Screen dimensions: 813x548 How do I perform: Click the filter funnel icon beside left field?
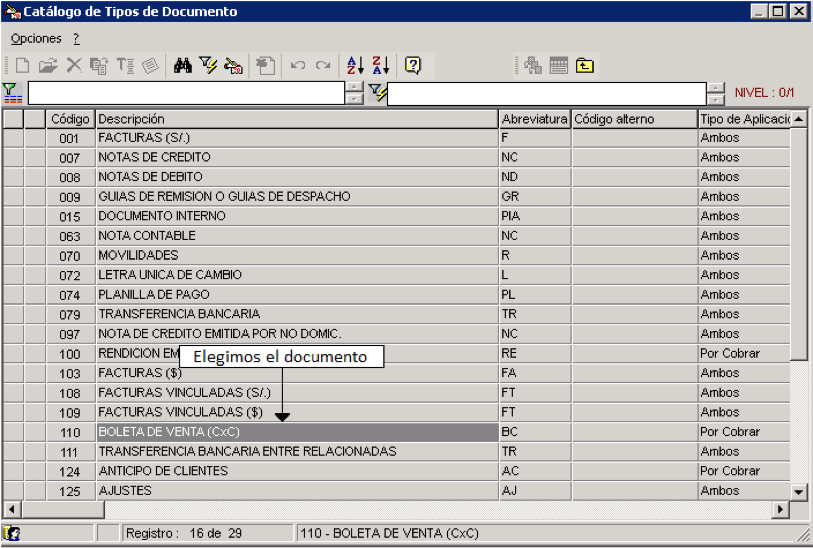(12, 93)
